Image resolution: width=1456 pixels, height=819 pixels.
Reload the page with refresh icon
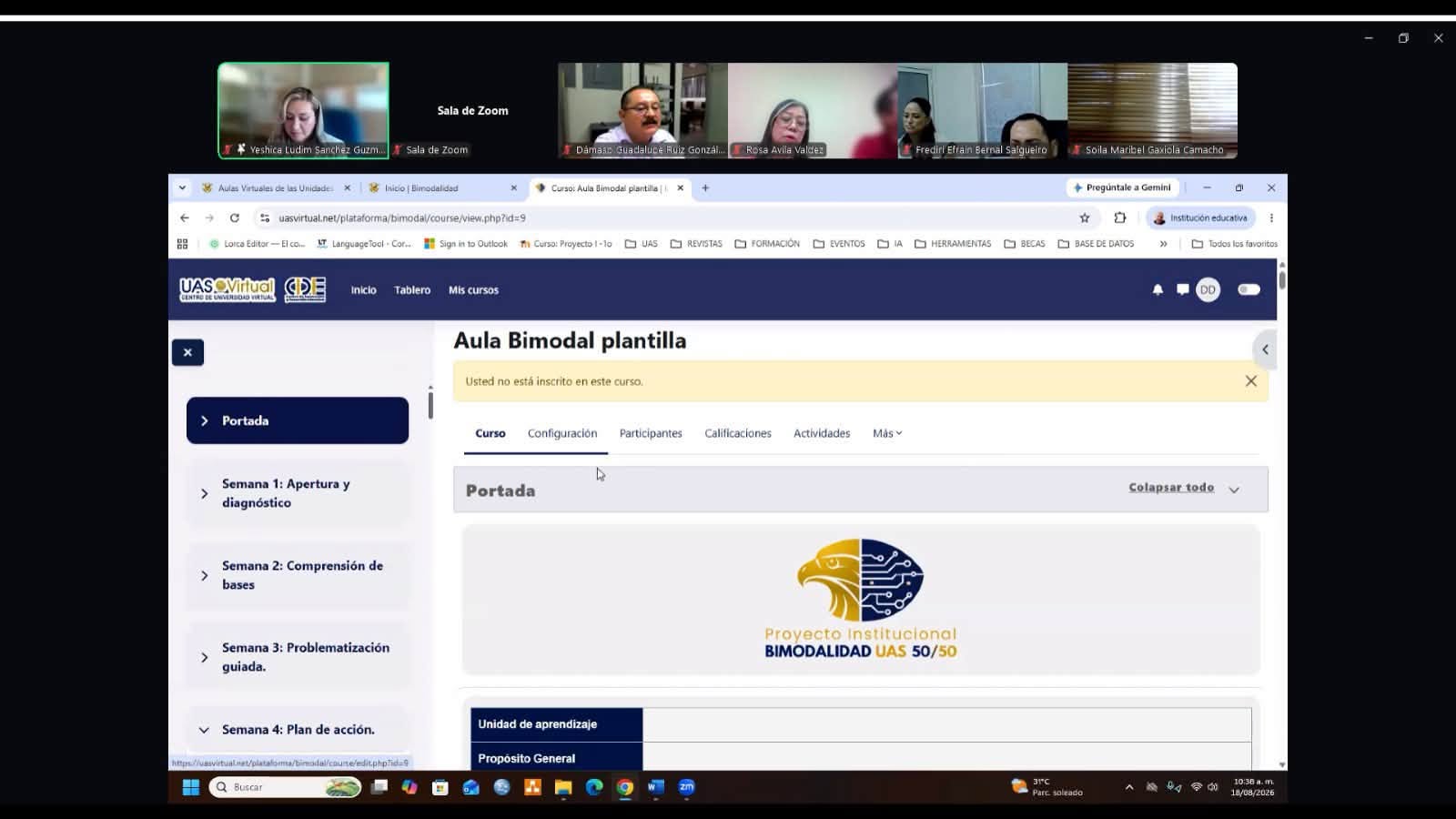[234, 217]
